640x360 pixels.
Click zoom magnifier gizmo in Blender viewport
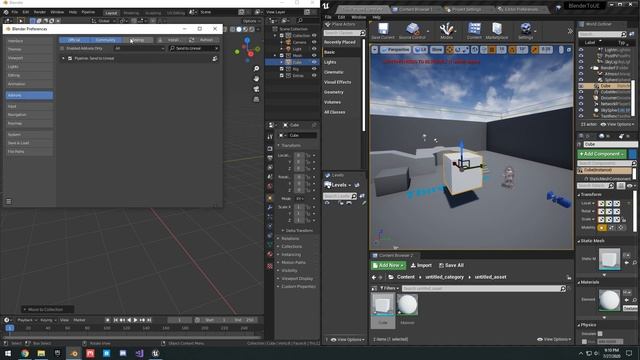256,68
